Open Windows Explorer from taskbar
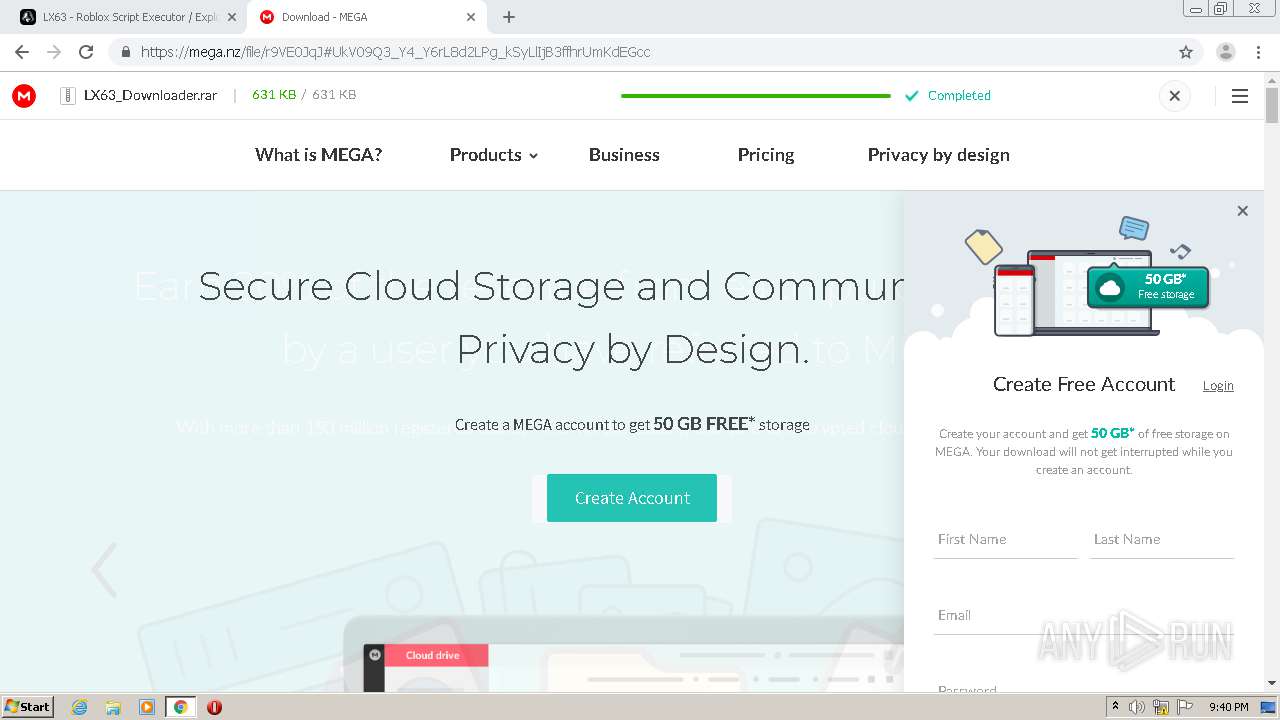 113,707
